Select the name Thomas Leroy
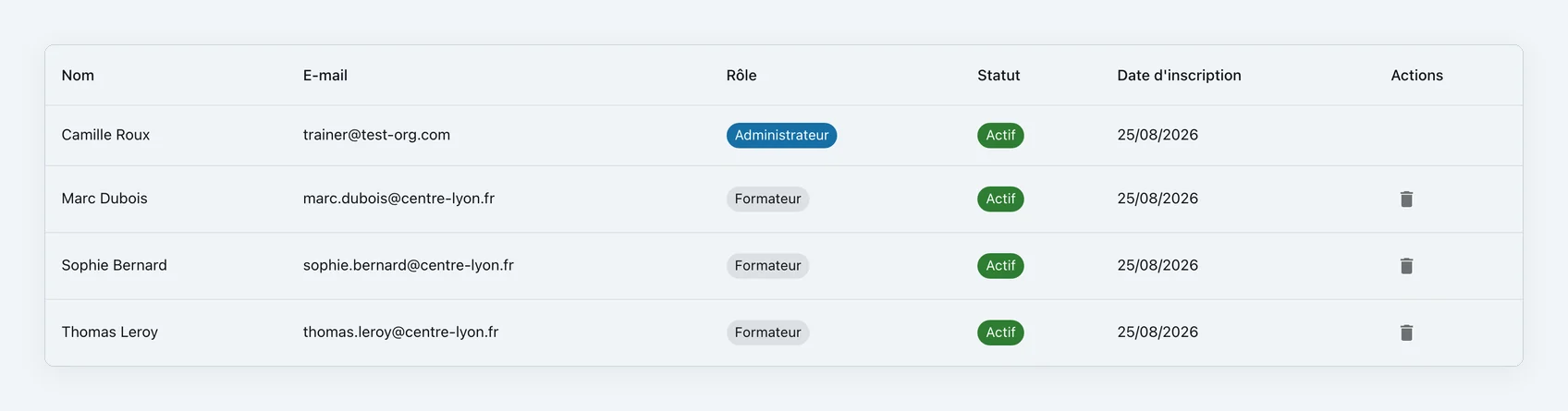Viewport: 1568px width, 411px height. [110, 332]
